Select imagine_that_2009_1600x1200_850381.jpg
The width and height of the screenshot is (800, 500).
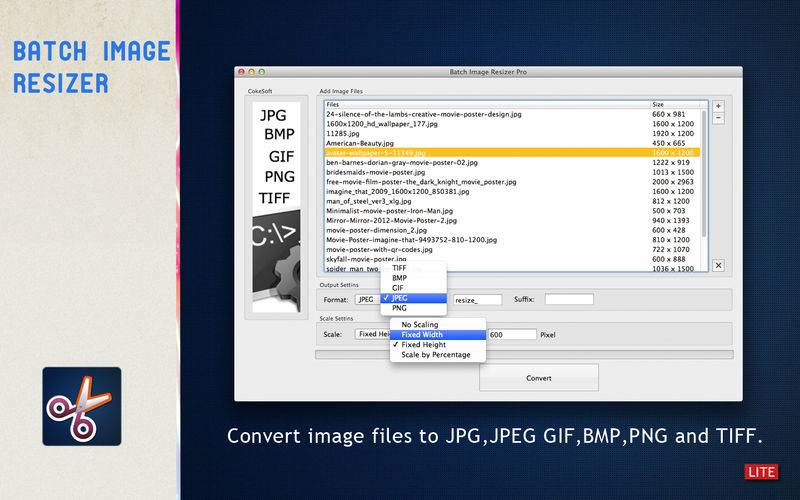click(512, 192)
